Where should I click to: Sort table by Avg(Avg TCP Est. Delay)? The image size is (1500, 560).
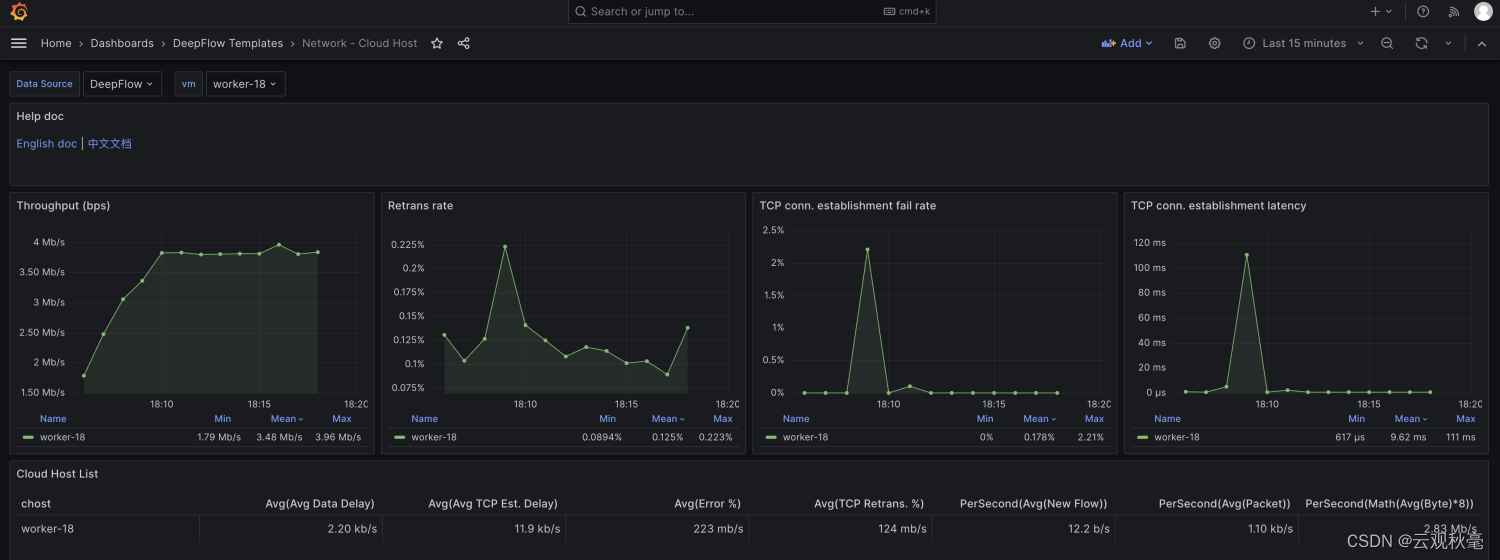pos(492,504)
